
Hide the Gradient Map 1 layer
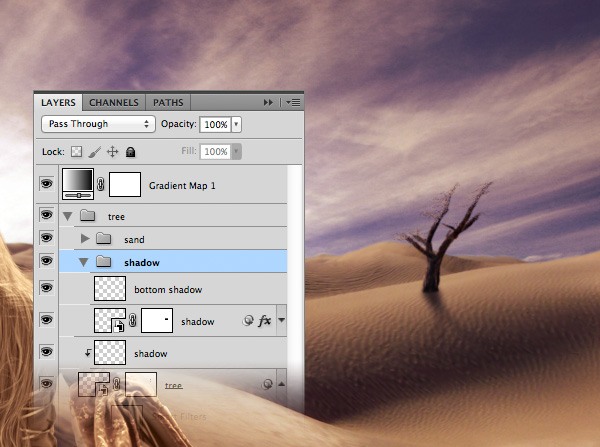tap(46, 184)
